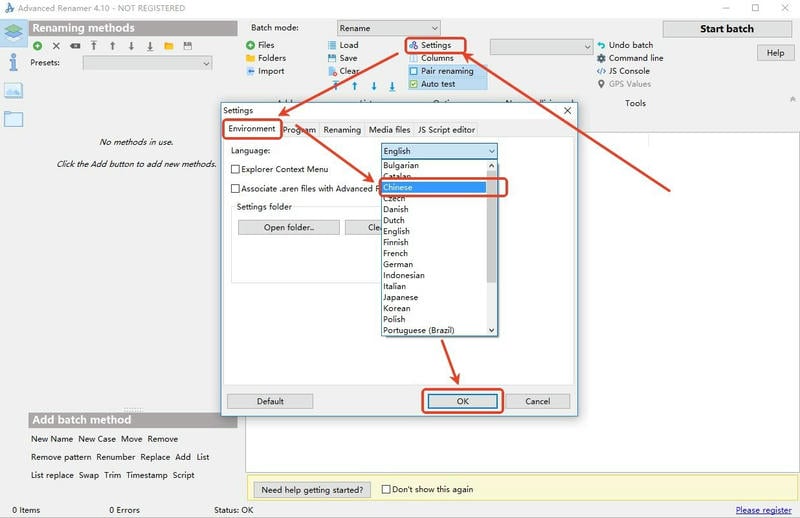Move list item up with blue arrow
Screen dimensions: 800x518
[355, 86]
